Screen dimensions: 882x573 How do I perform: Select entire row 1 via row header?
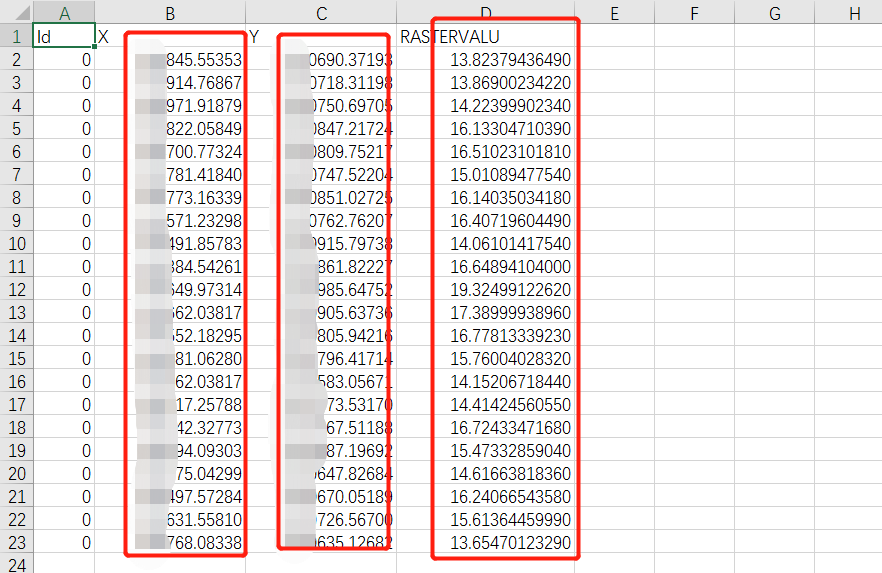point(16,37)
